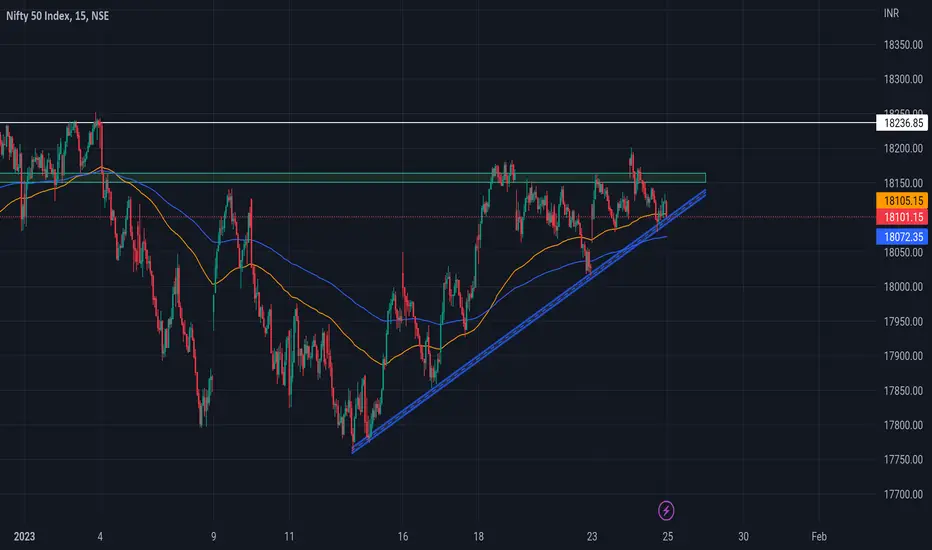This screenshot has height=550, width=932.
Task: Click the 18300.00 price axis value
Action: click(x=903, y=79)
